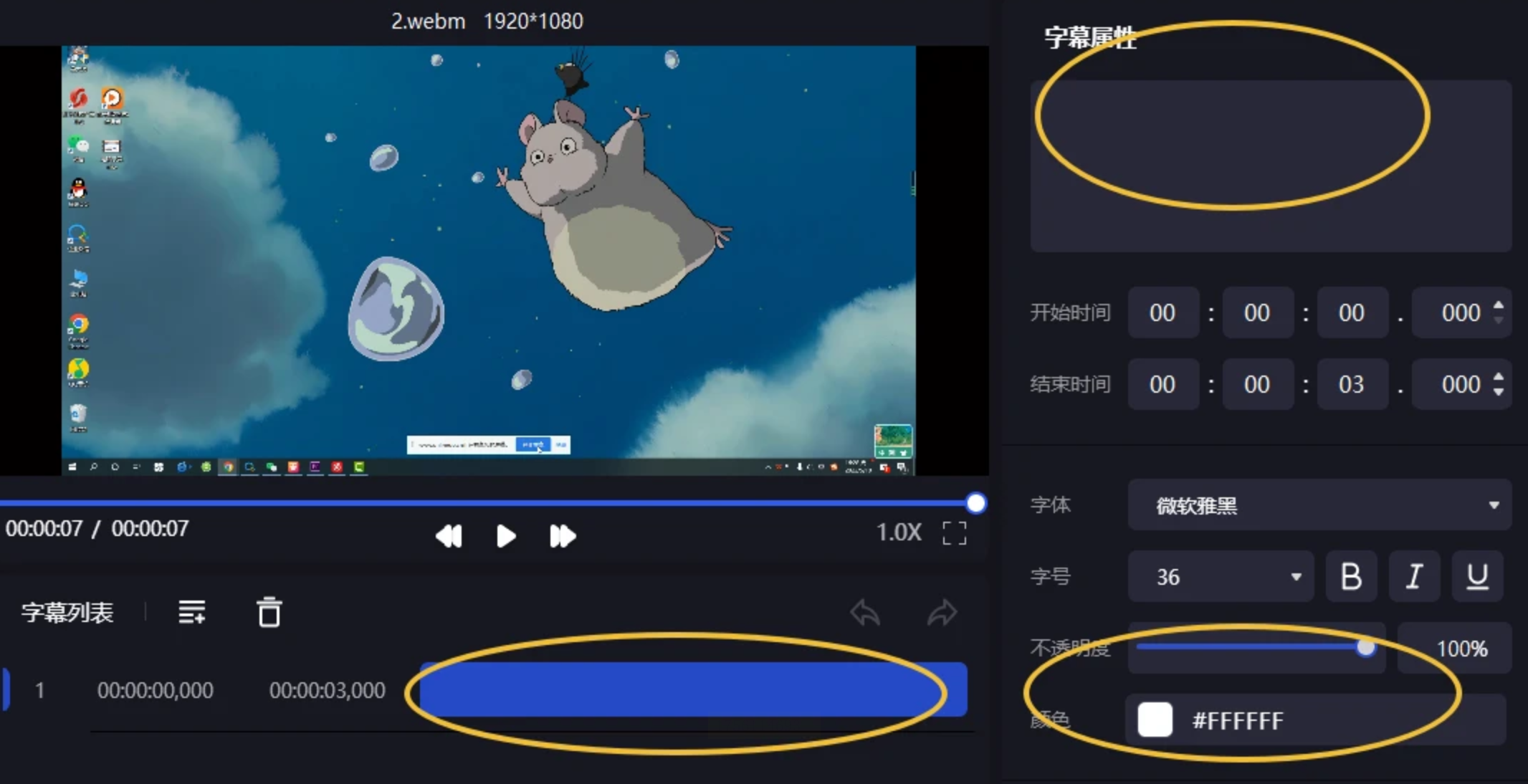Open the font dropdown showing 微软雅黑

click(1319, 505)
